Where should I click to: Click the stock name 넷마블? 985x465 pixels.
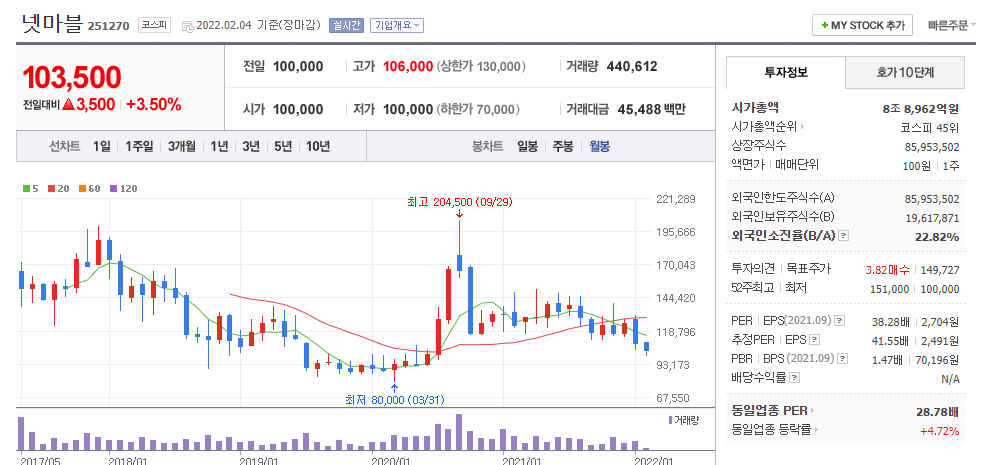click(x=52, y=24)
